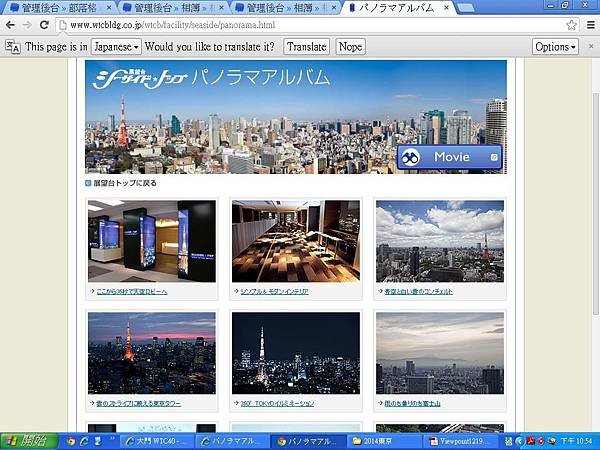
Task: Click the 360° TOKYO illumination link
Action: click(277, 403)
